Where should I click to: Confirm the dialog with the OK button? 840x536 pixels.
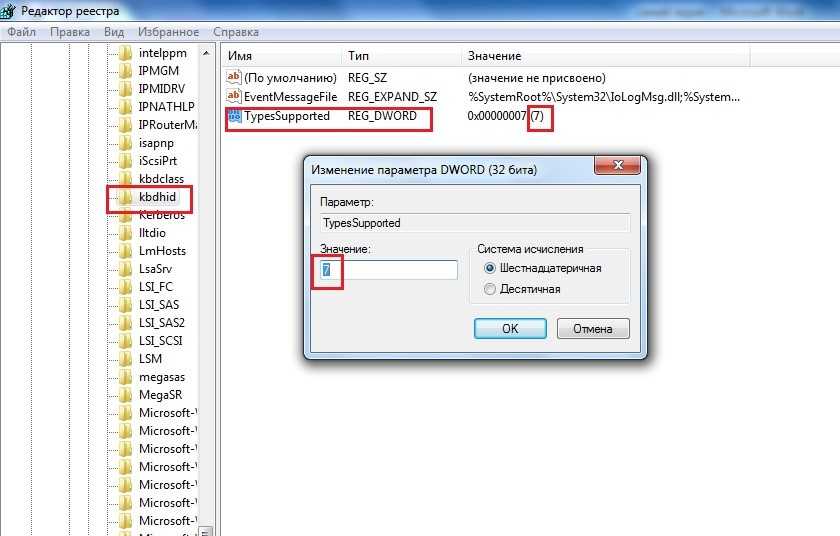coord(510,328)
